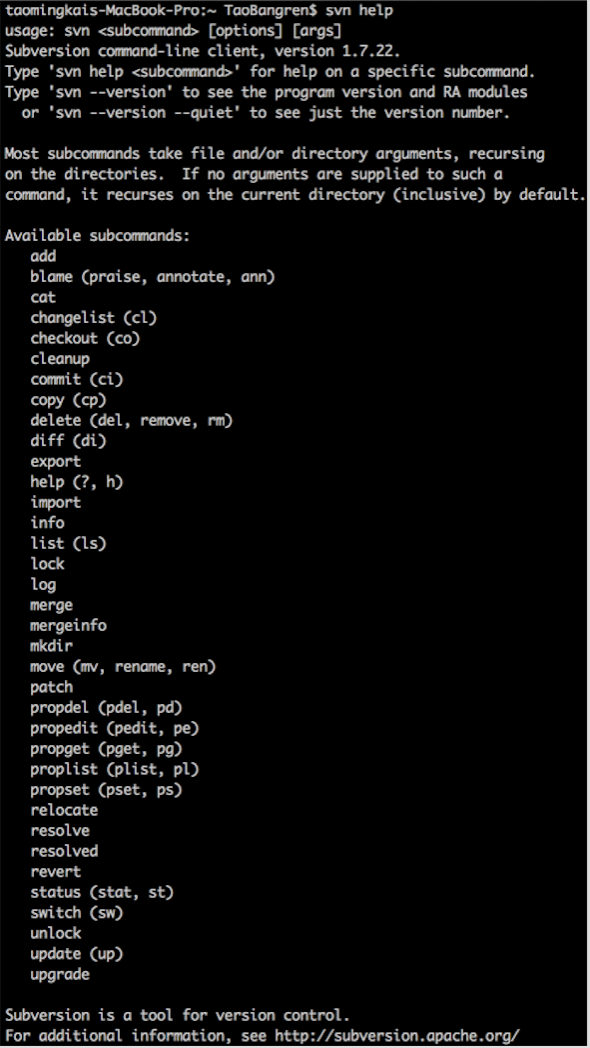Screen dimensions: 590x1048
Task: Select the 'move (mv, rename, ren)' line
Action: coord(123,666)
